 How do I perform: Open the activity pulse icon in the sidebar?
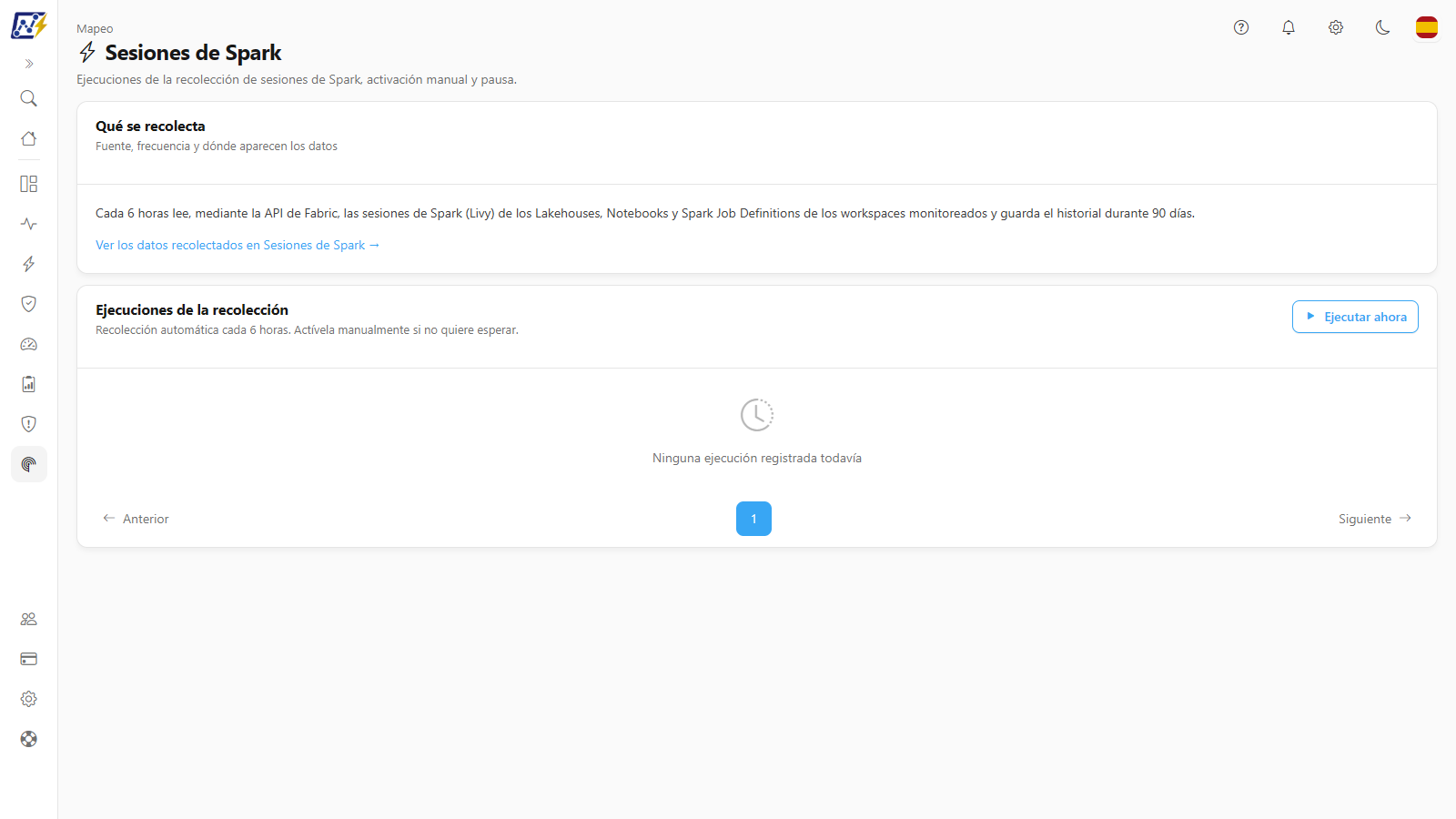pyautogui.click(x=29, y=224)
